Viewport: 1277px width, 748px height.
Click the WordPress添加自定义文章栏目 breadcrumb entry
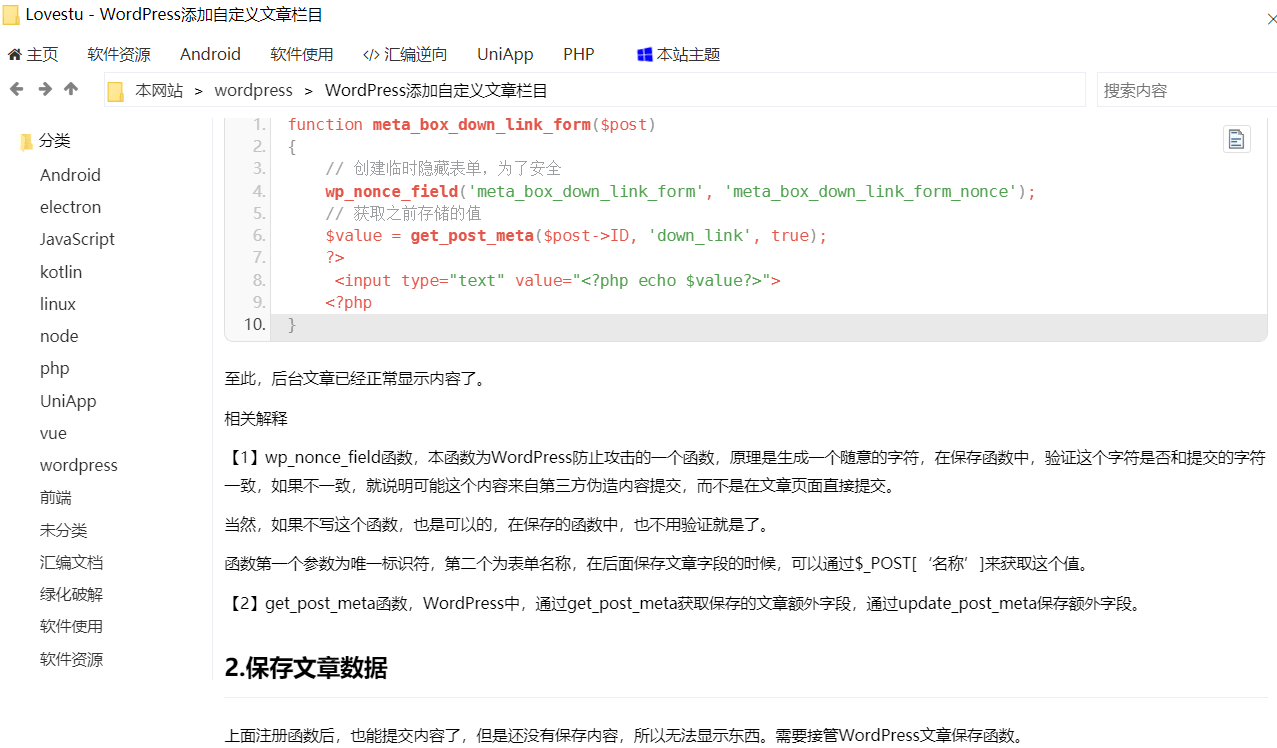(436, 90)
